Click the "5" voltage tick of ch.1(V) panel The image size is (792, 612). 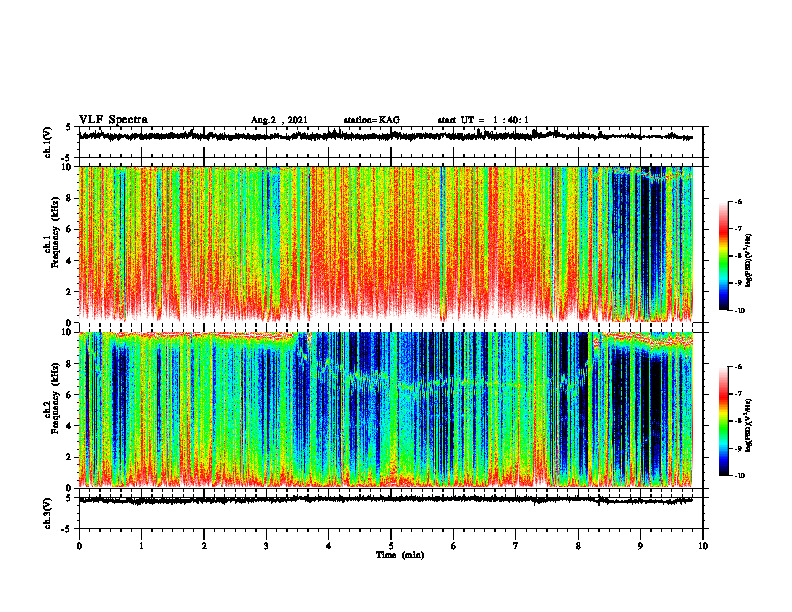(68, 128)
